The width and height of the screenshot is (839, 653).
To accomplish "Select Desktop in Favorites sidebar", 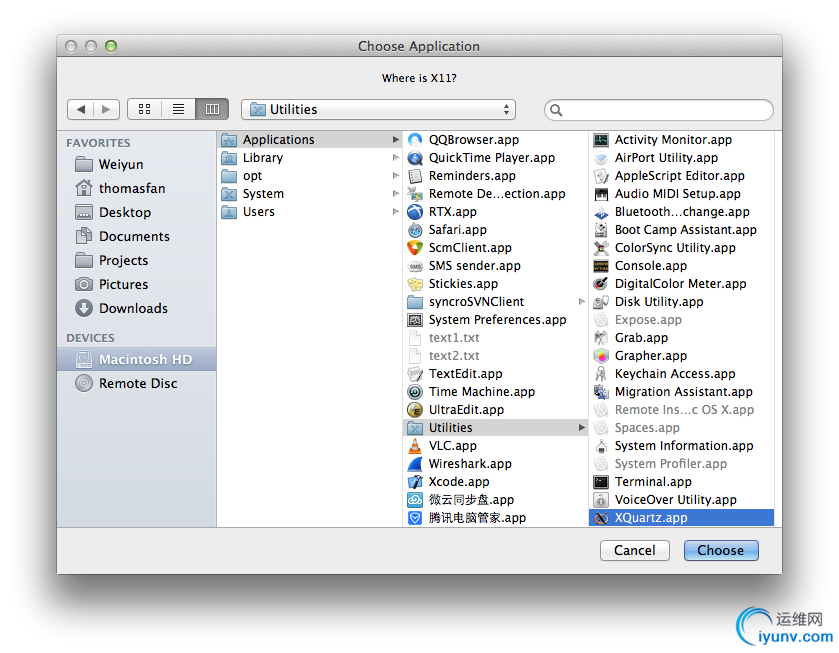I will click(x=136, y=212).
